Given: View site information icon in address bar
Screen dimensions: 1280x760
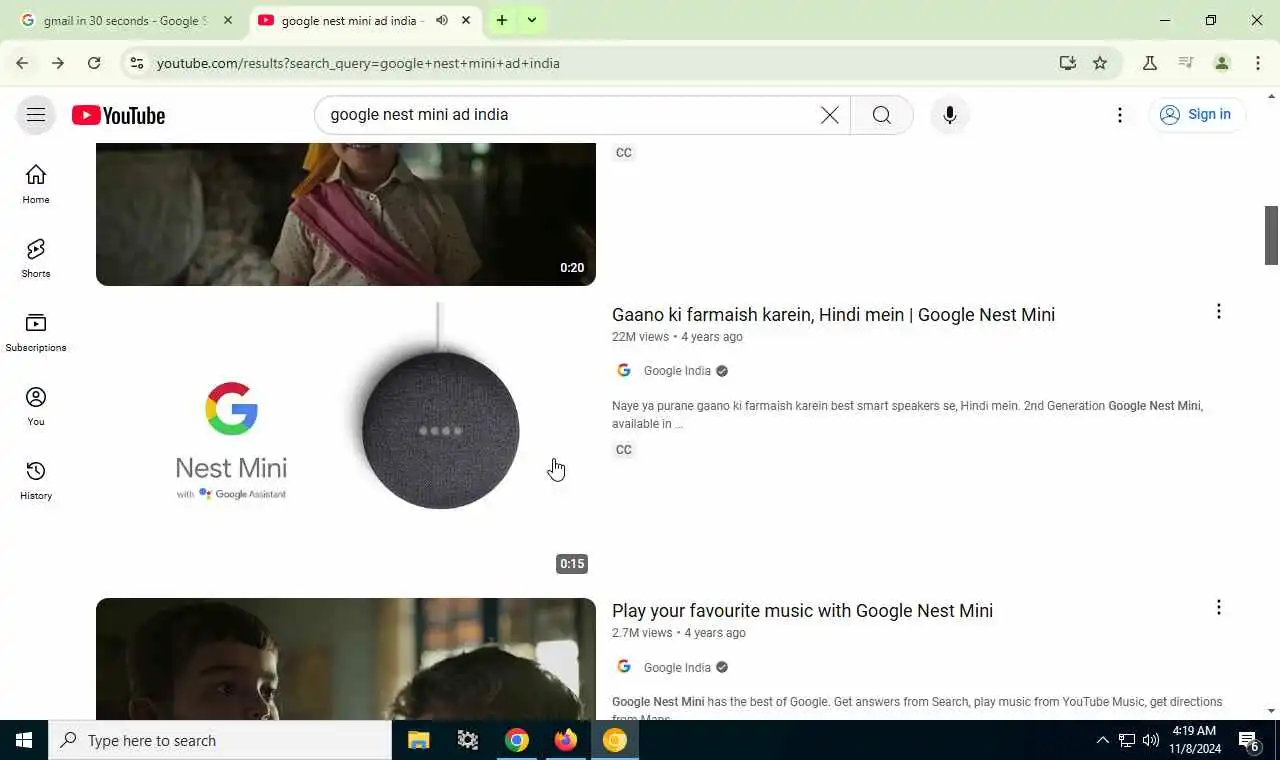Looking at the screenshot, I should pyautogui.click(x=137, y=63).
